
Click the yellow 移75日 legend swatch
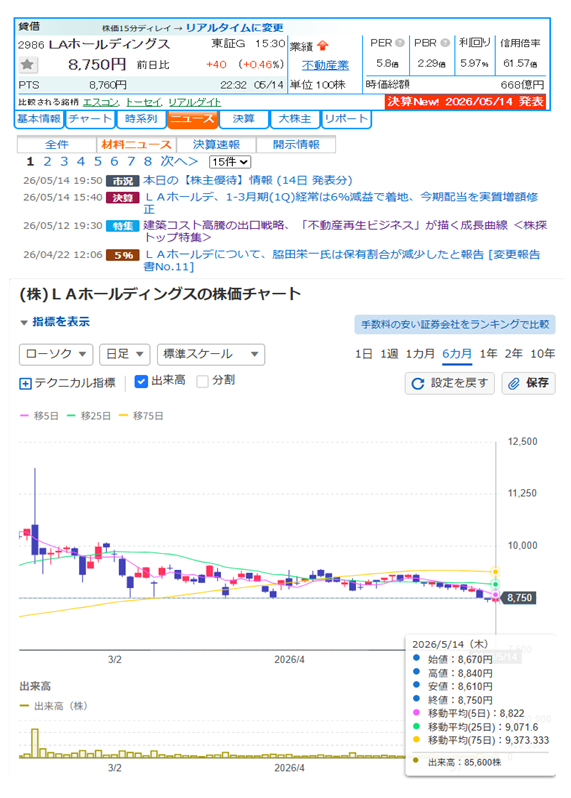coord(123,416)
